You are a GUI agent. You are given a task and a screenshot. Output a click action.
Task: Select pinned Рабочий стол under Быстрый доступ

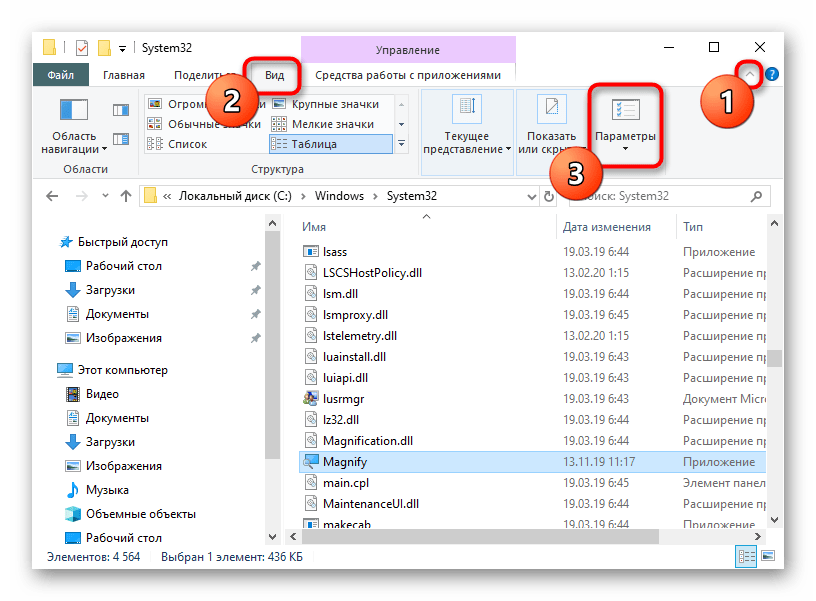[x=124, y=266]
